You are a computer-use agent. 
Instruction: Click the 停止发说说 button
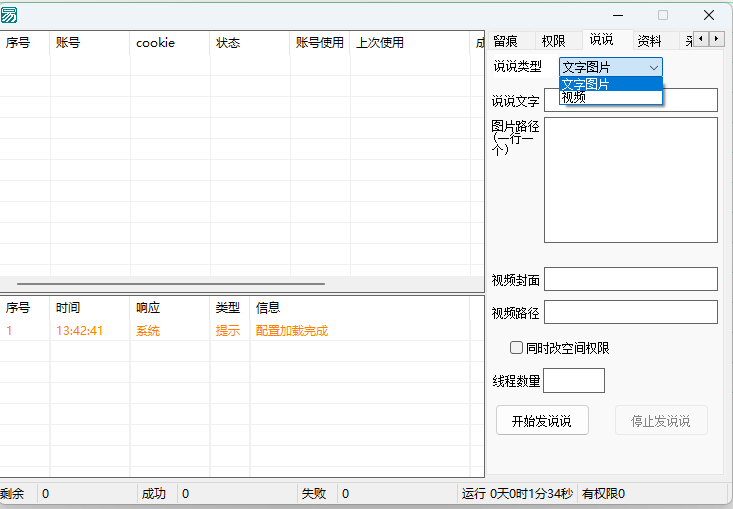pos(661,421)
